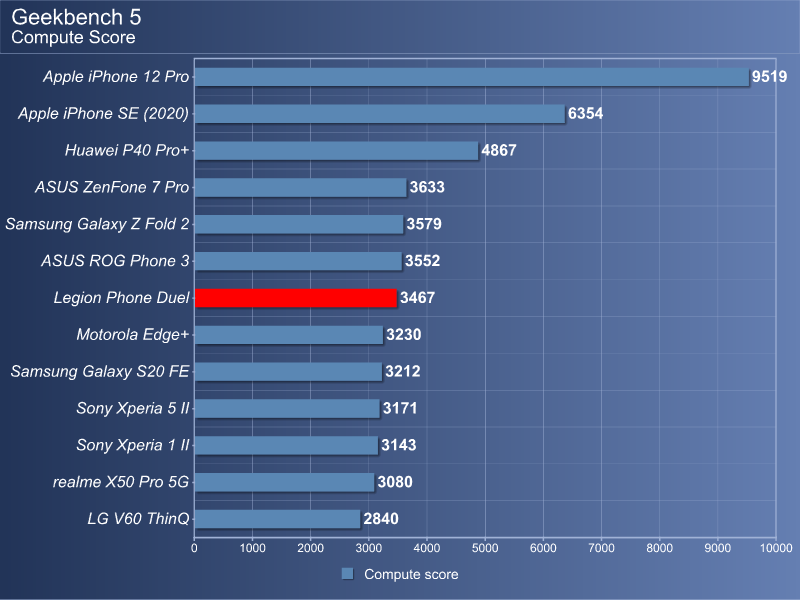Click the 'Geekbench 5' chart title
This screenshot has width=800, height=600.
point(76,17)
